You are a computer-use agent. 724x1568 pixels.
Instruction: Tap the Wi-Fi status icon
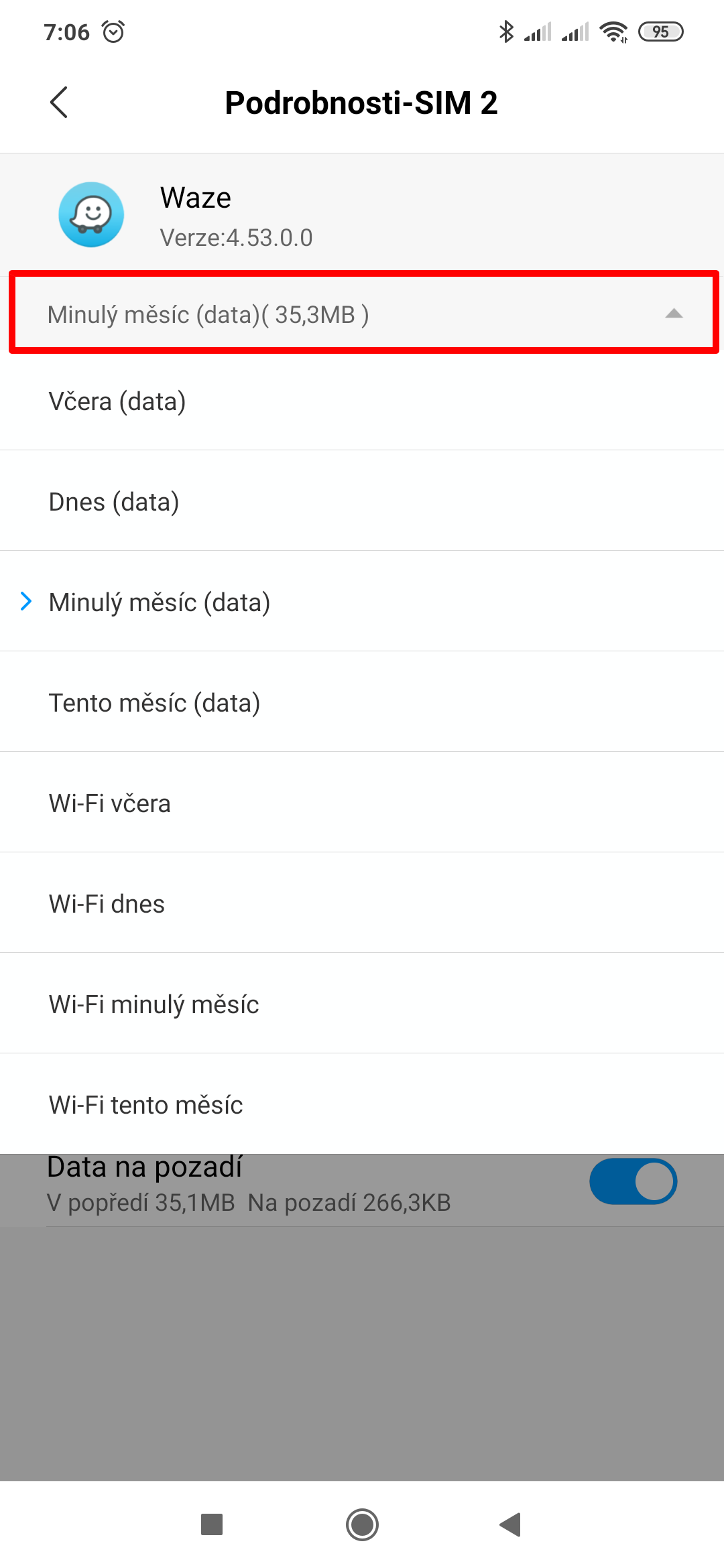(x=613, y=31)
